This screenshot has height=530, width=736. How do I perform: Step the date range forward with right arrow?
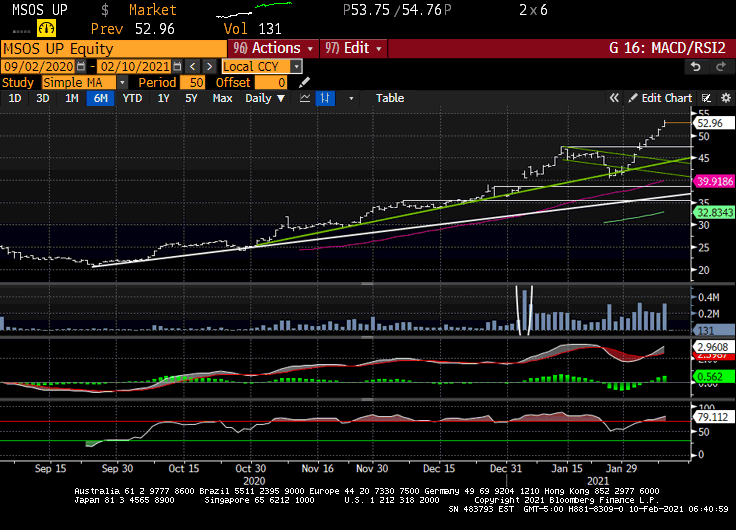pos(209,66)
